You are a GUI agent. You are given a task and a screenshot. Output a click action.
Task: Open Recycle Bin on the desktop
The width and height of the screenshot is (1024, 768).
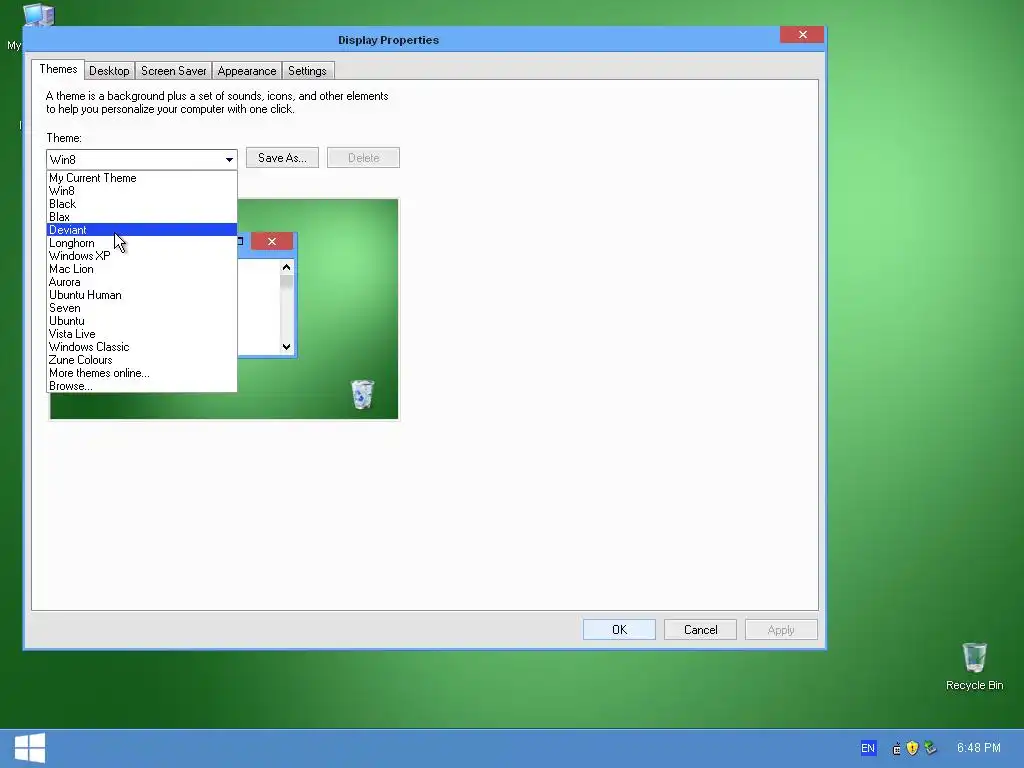(974, 666)
